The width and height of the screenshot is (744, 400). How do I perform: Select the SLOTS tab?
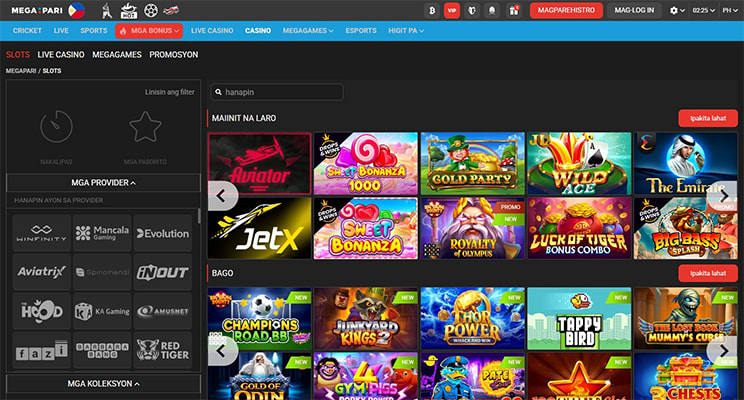click(18, 55)
